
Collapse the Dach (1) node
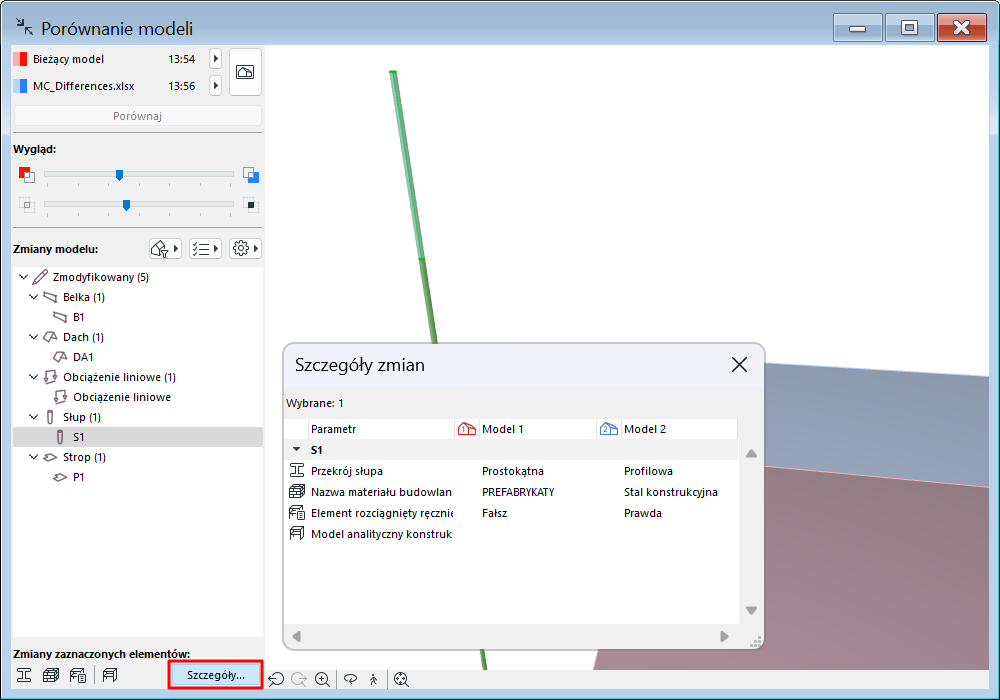click(x=34, y=337)
